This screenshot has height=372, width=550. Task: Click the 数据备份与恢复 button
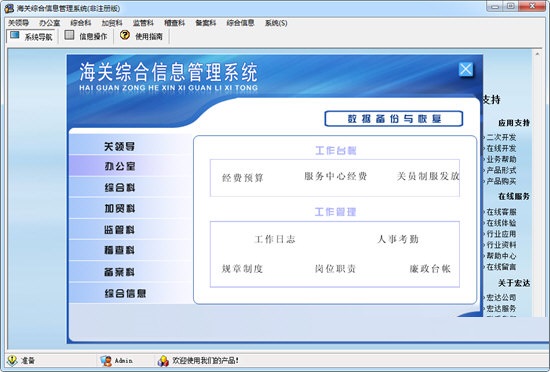click(x=394, y=119)
